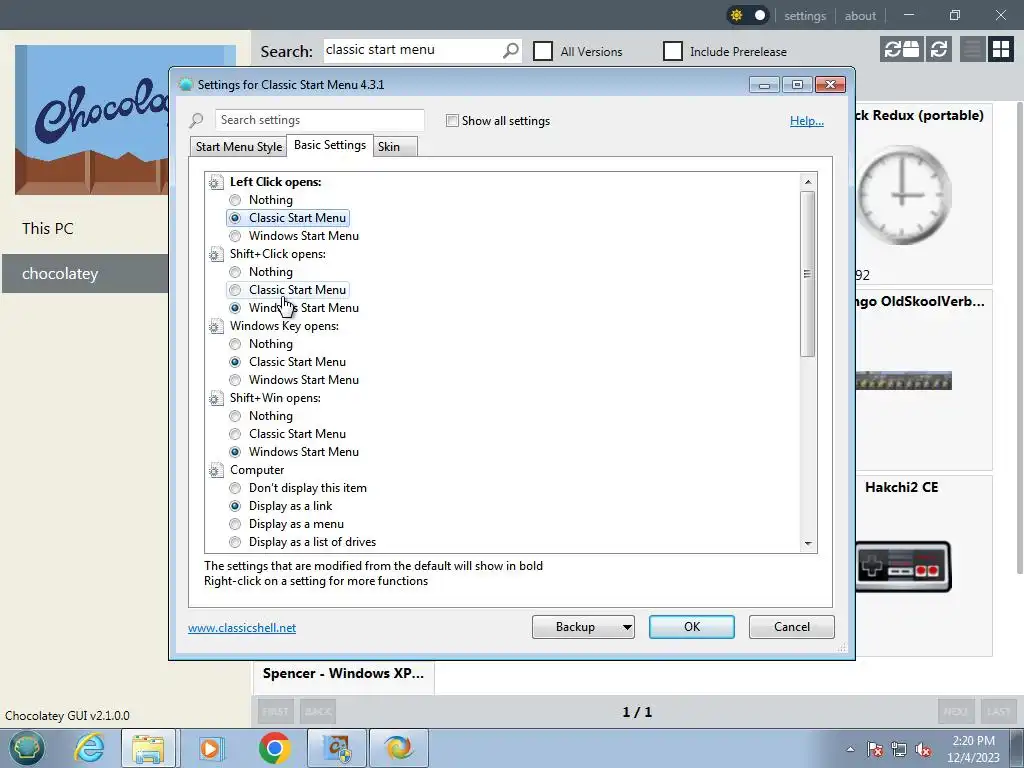
Task: Check the All Versions checkbox
Action: click(543, 51)
